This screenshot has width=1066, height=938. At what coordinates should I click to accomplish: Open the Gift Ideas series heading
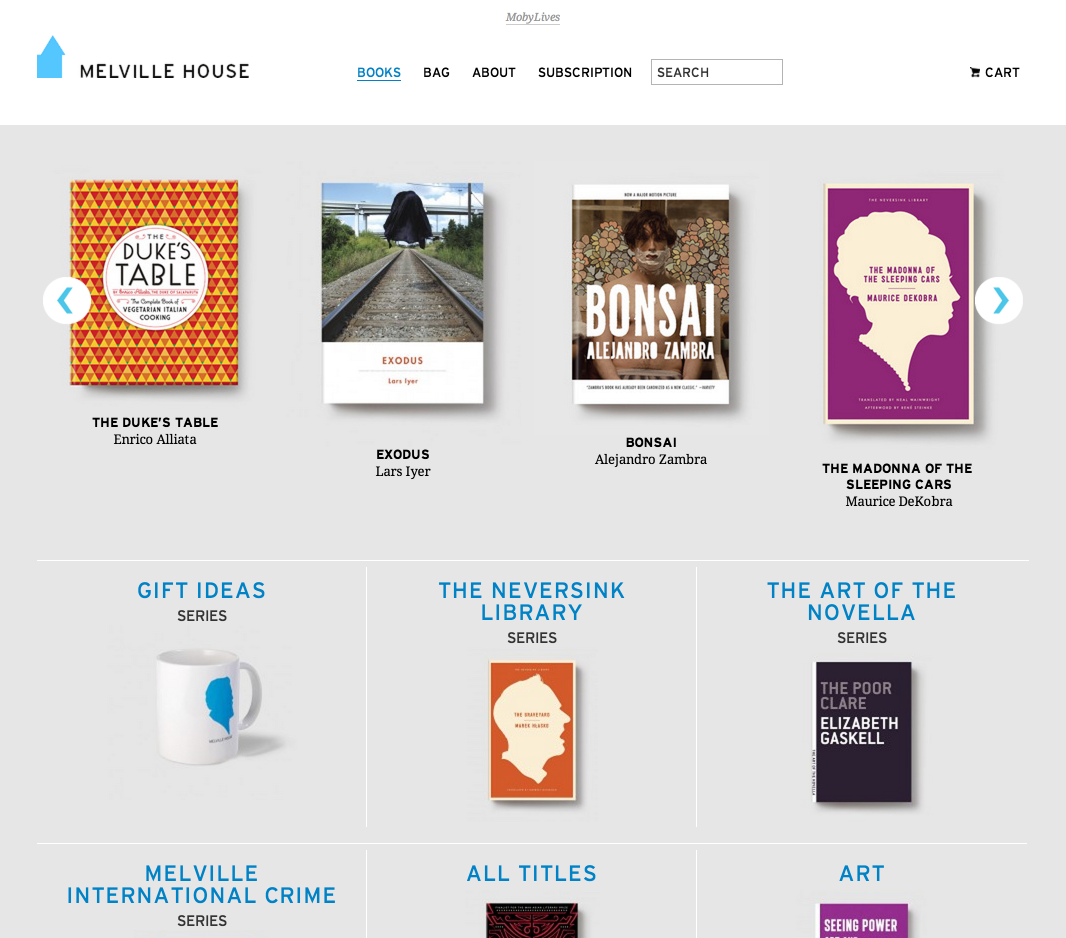(x=202, y=591)
